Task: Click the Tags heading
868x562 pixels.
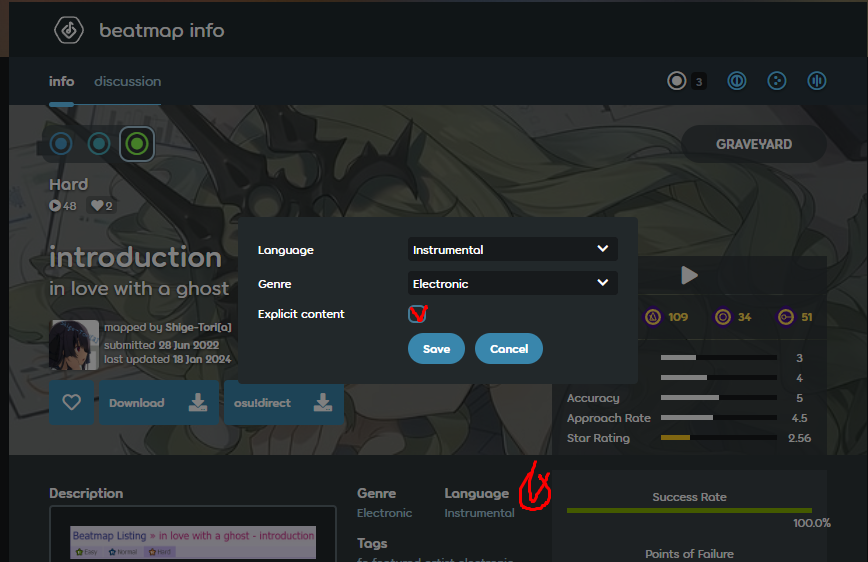Action: pyautogui.click(x=372, y=543)
